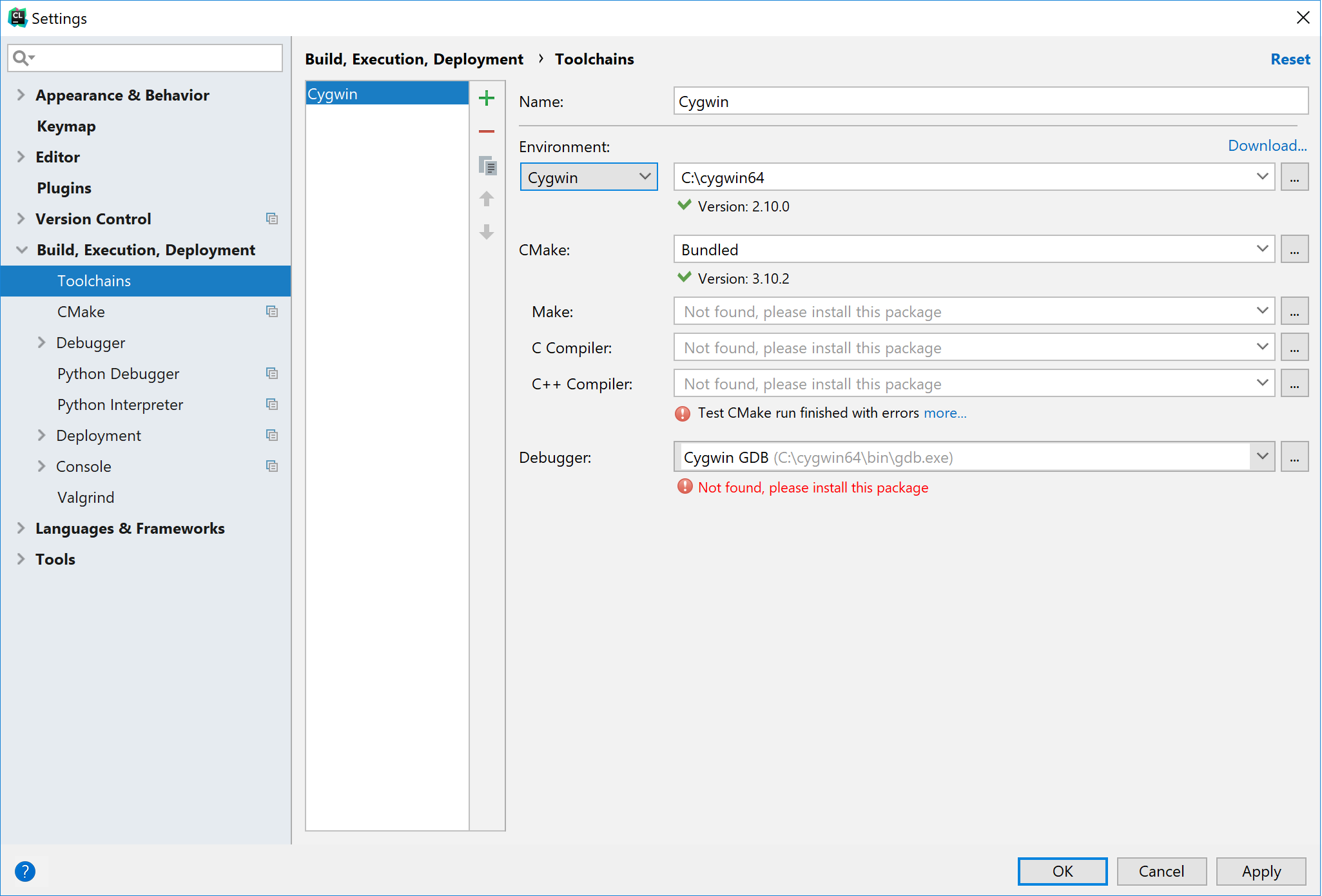Click the project-level icon beside Deployment
This screenshot has height=896, width=1322.
(x=272, y=436)
